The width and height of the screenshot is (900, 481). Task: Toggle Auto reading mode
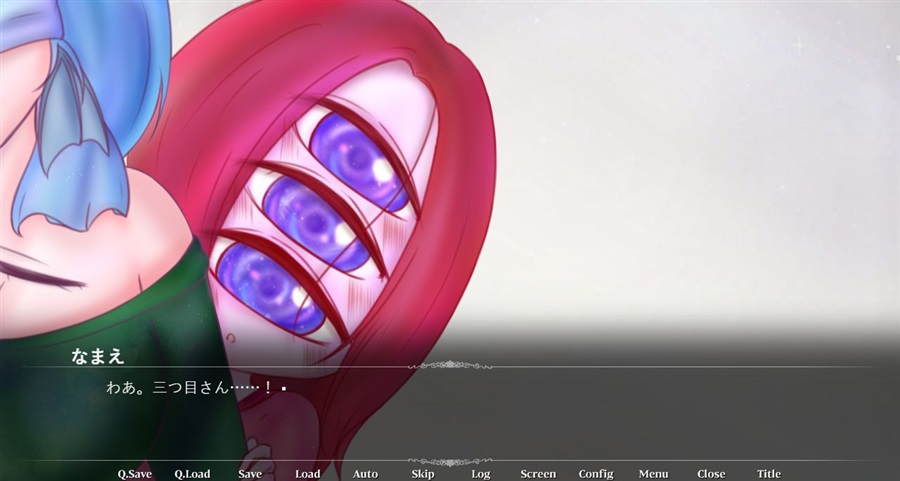click(x=365, y=474)
